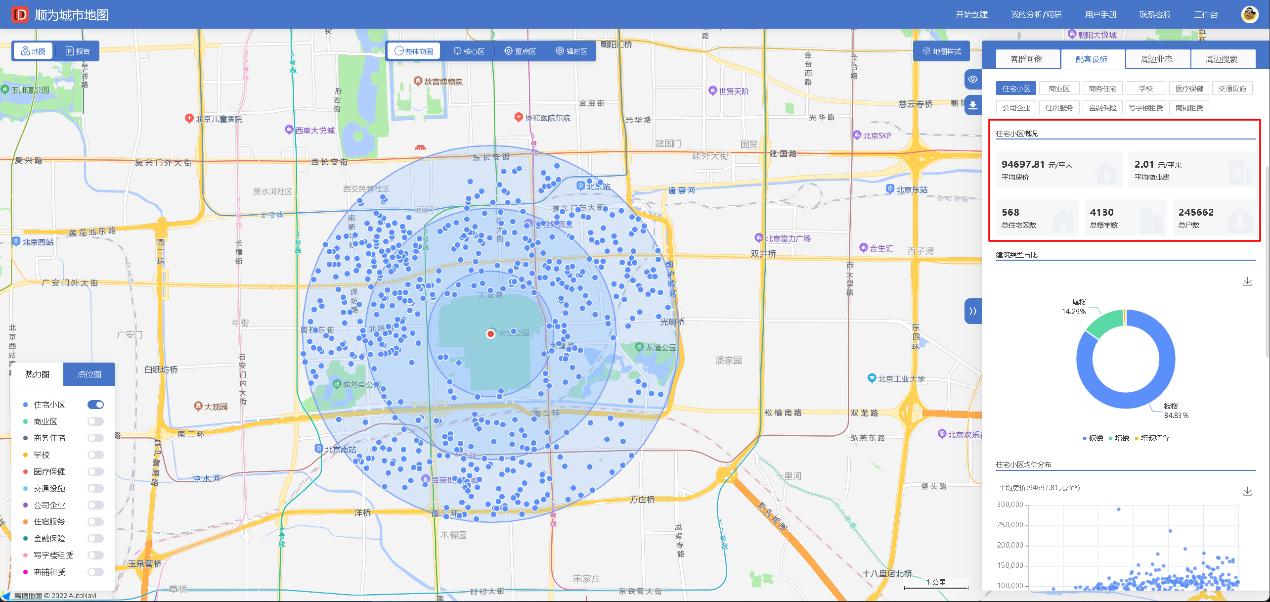Click the 顺为城市地图 logo icon
Screen dimensions: 1270x602
[20, 14]
